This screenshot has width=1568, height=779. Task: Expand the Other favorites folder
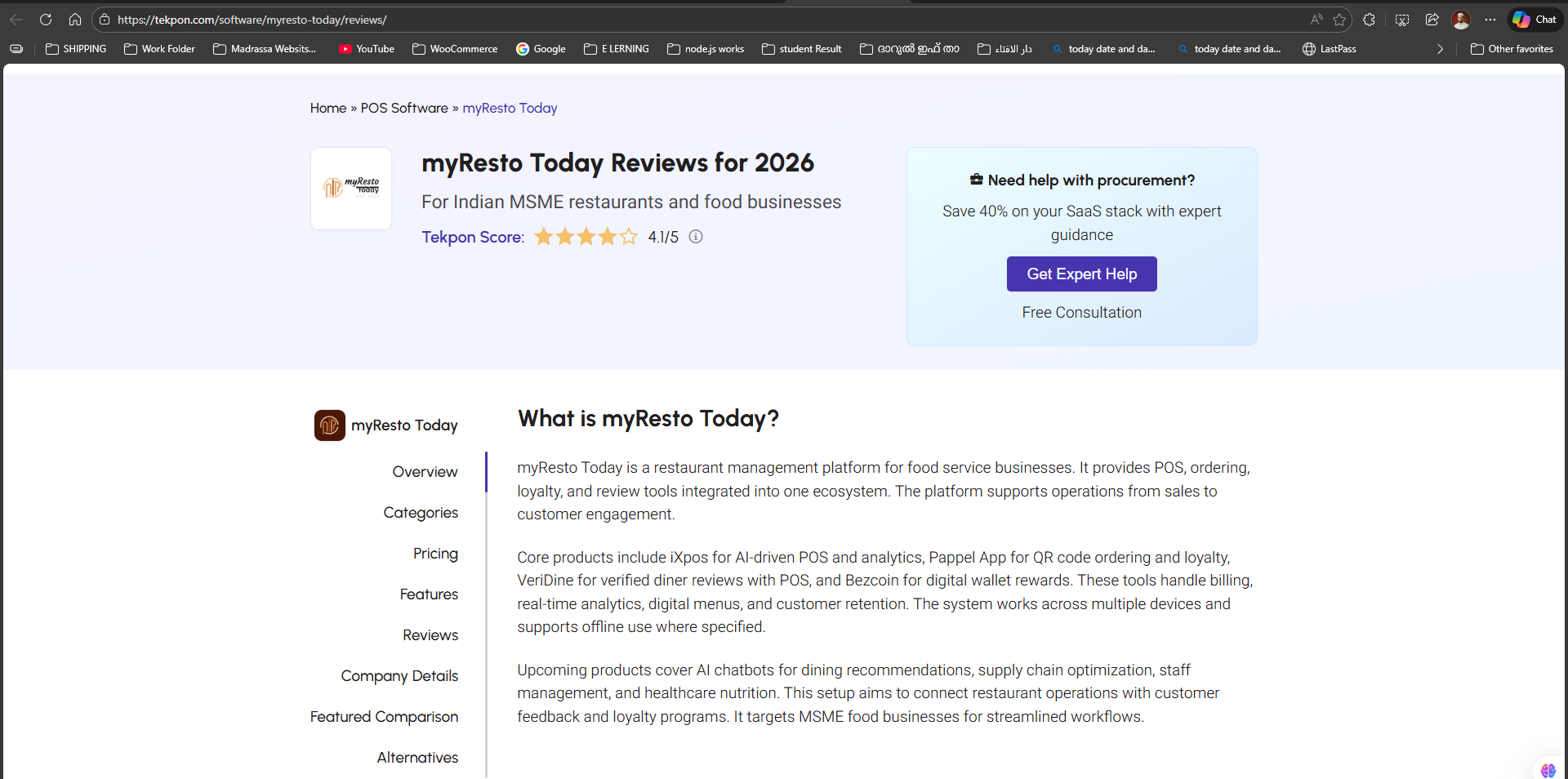[x=1512, y=49]
